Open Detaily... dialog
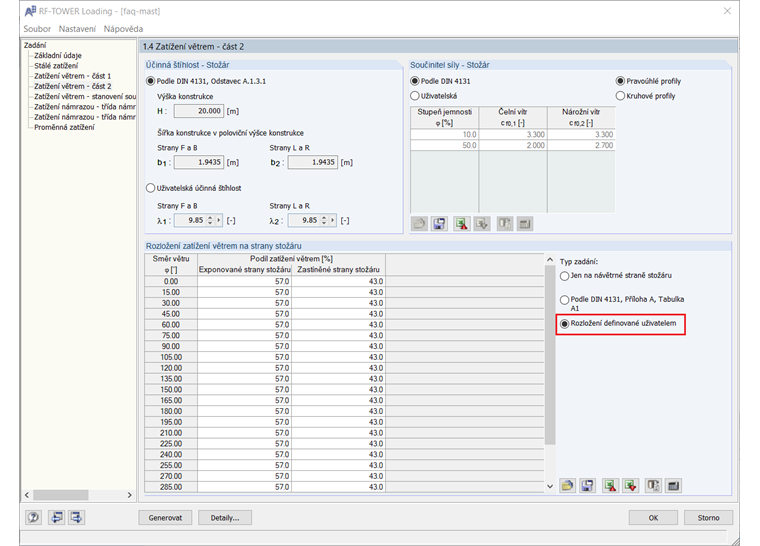This screenshot has width=760, height=546. click(x=225, y=517)
